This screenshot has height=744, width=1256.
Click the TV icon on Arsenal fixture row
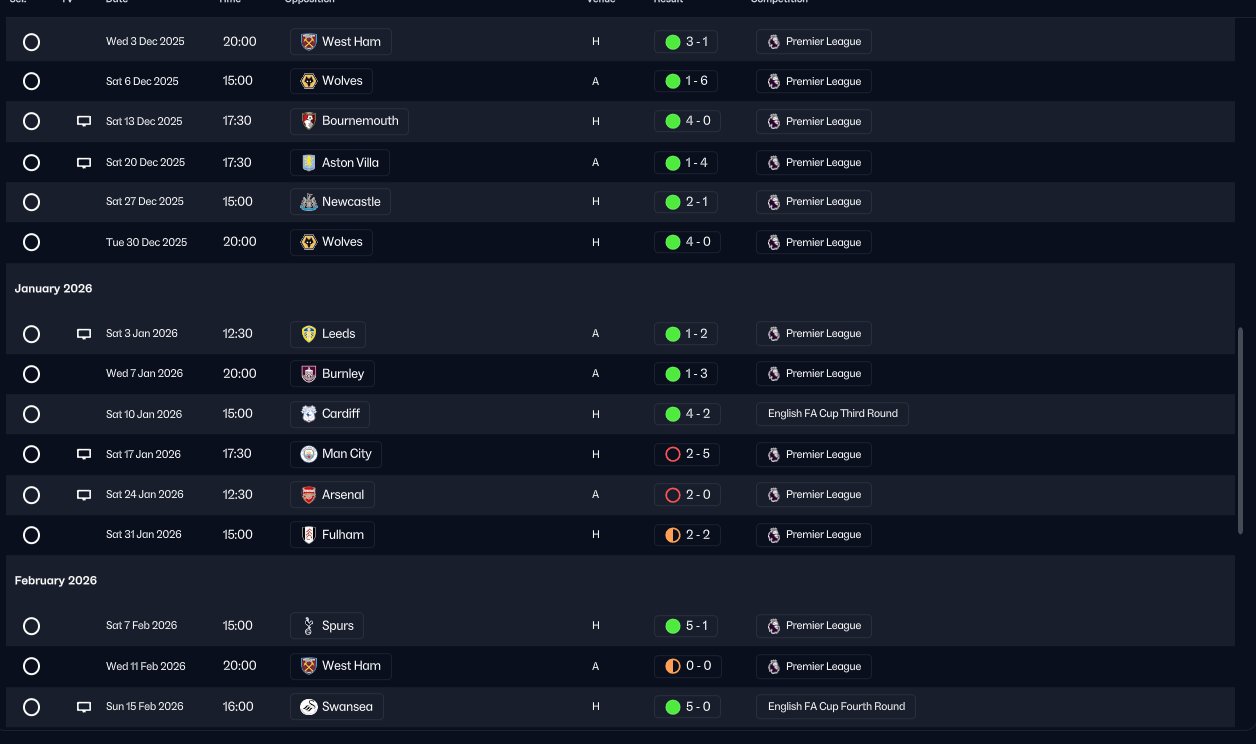pyautogui.click(x=84, y=495)
